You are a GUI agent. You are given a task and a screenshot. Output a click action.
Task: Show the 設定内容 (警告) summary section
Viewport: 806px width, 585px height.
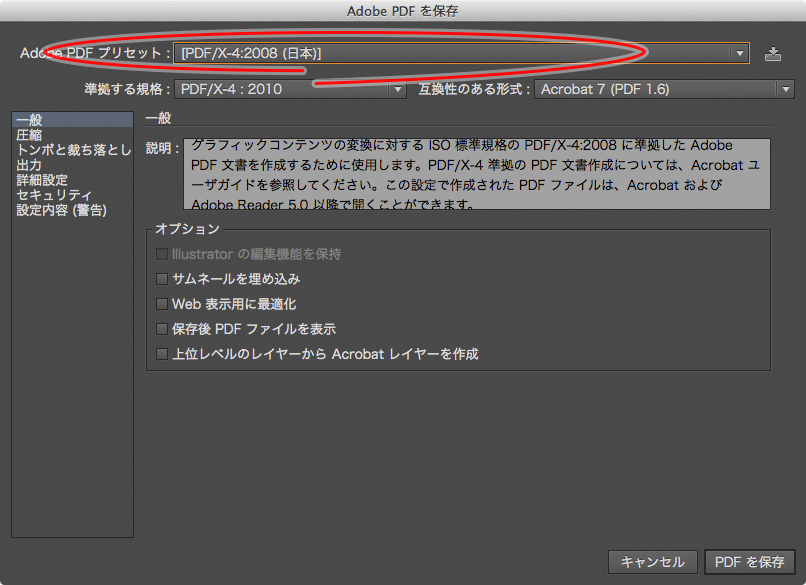61,210
